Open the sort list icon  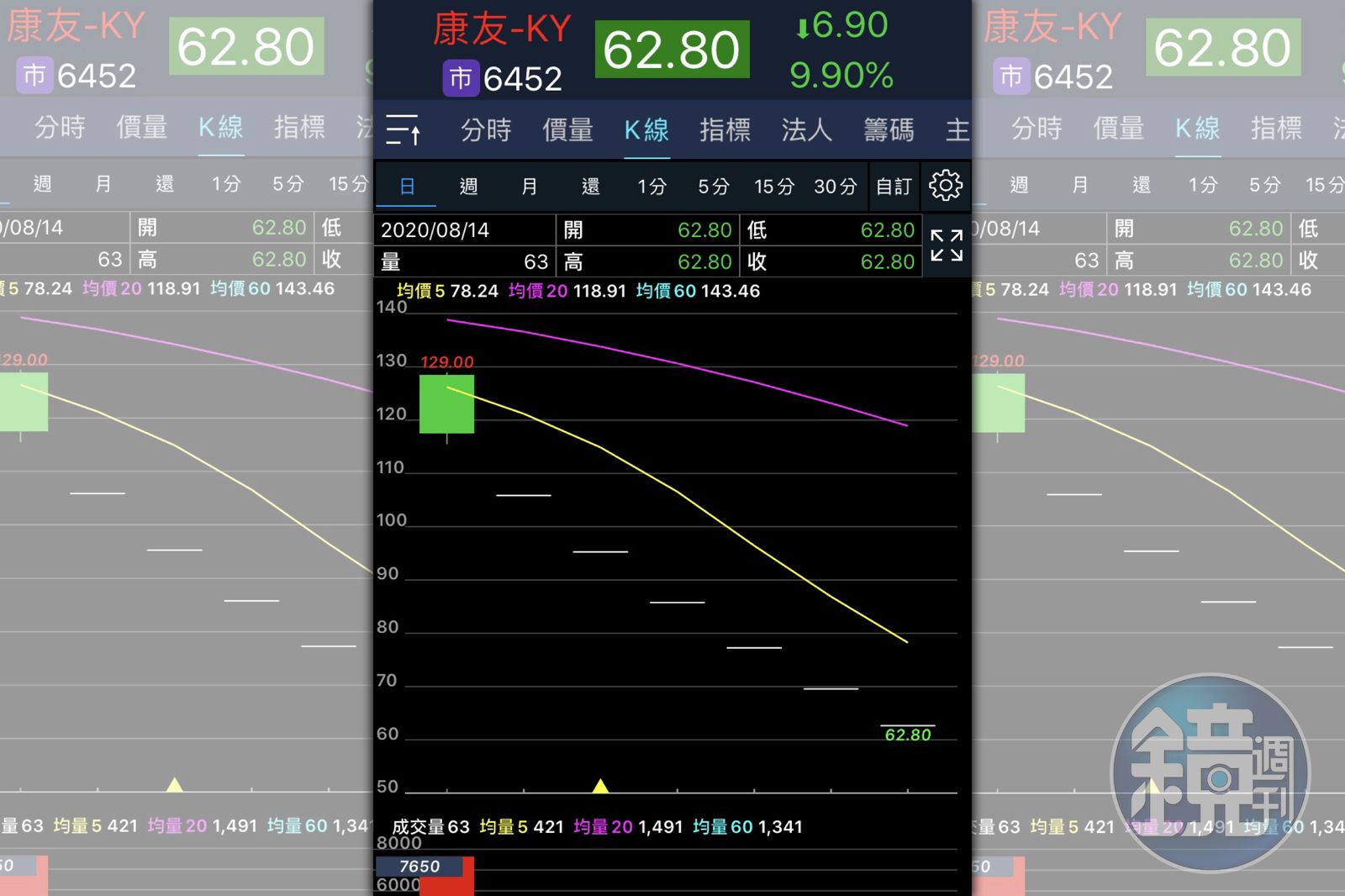coord(403,130)
